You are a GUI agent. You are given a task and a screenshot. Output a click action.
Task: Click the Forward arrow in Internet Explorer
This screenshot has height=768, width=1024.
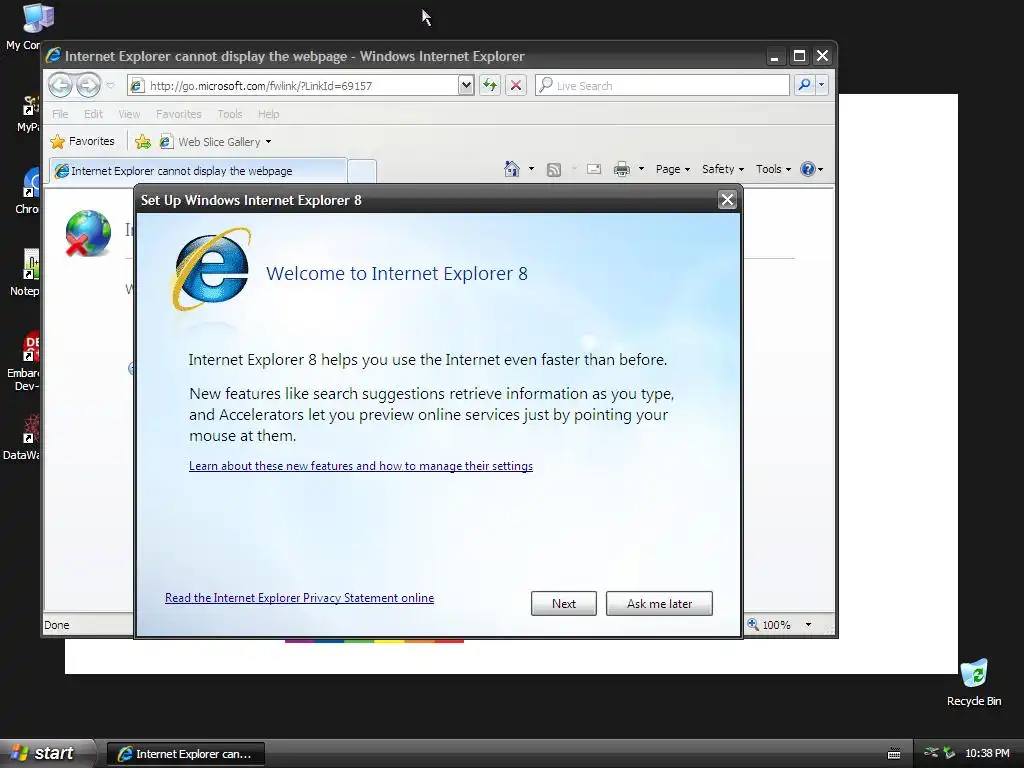pos(88,85)
